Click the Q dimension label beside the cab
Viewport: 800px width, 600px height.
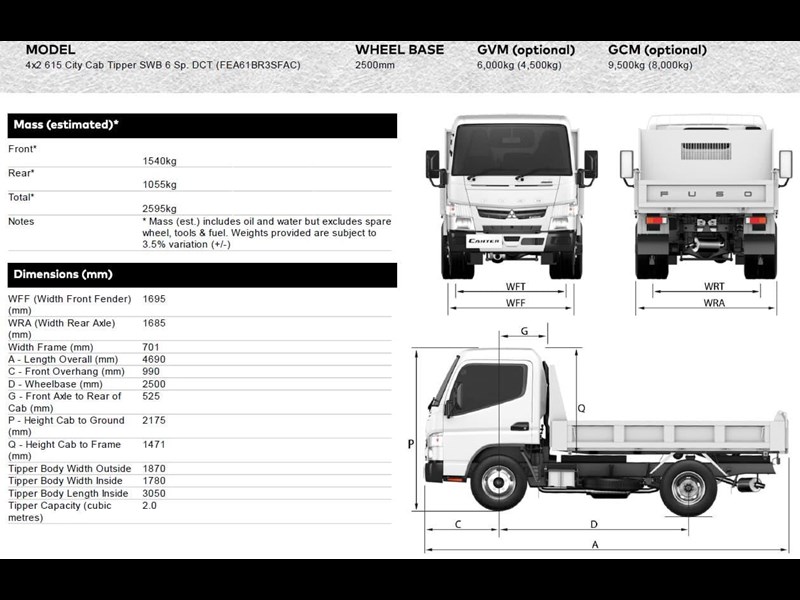(581, 408)
